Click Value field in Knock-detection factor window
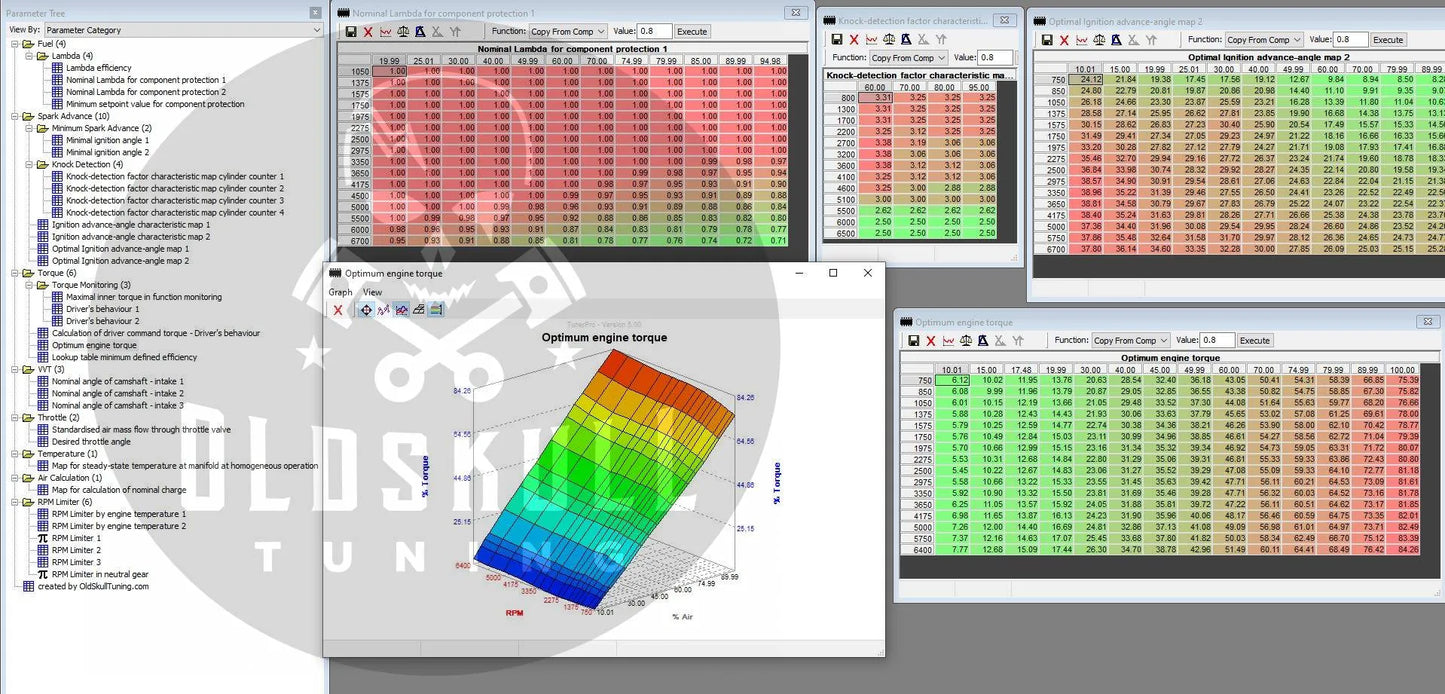Image resolution: width=1445 pixels, height=694 pixels. pyautogui.click(x=994, y=58)
